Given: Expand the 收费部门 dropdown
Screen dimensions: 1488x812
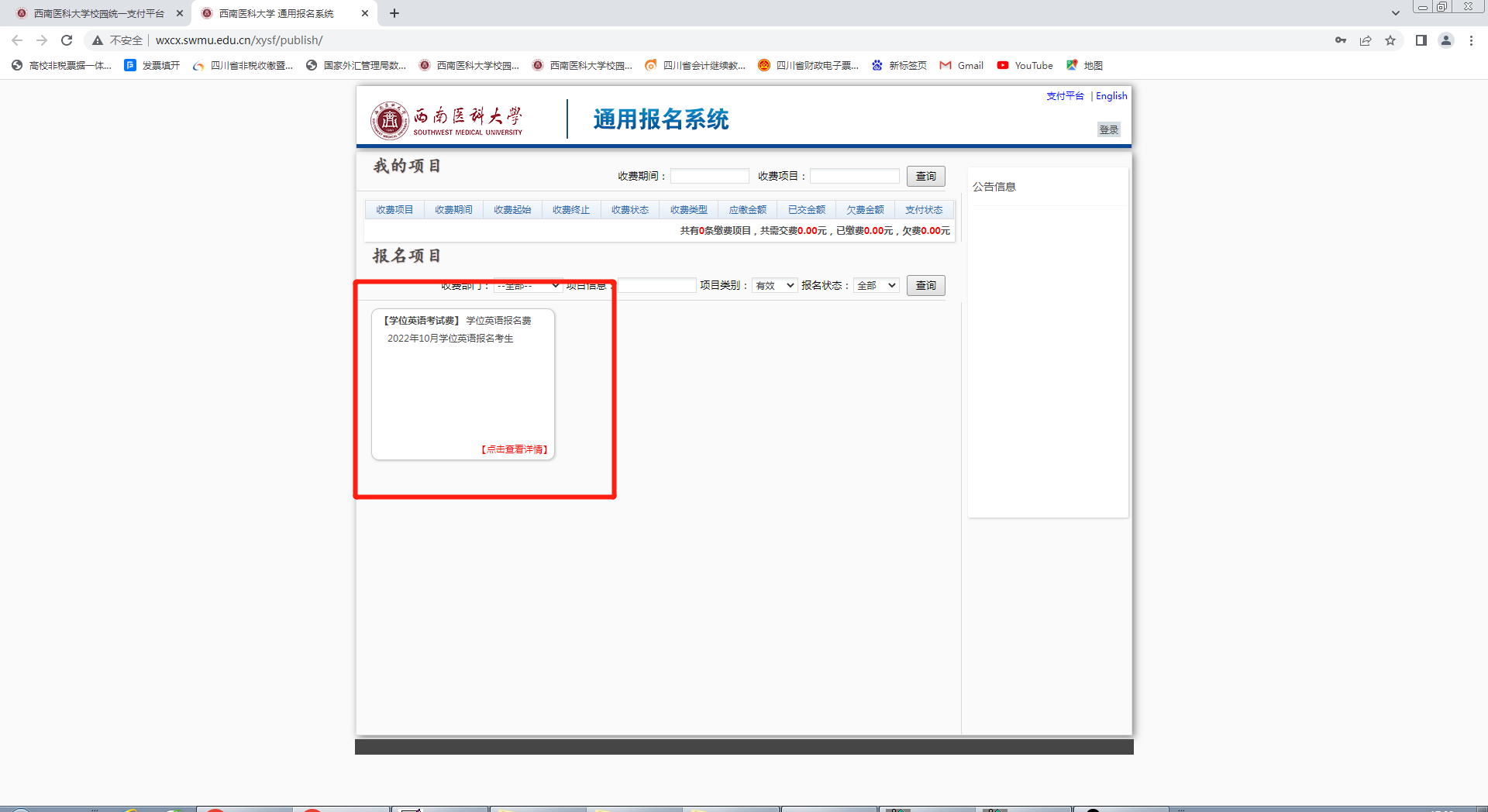Looking at the screenshot, I should (528, 286).
